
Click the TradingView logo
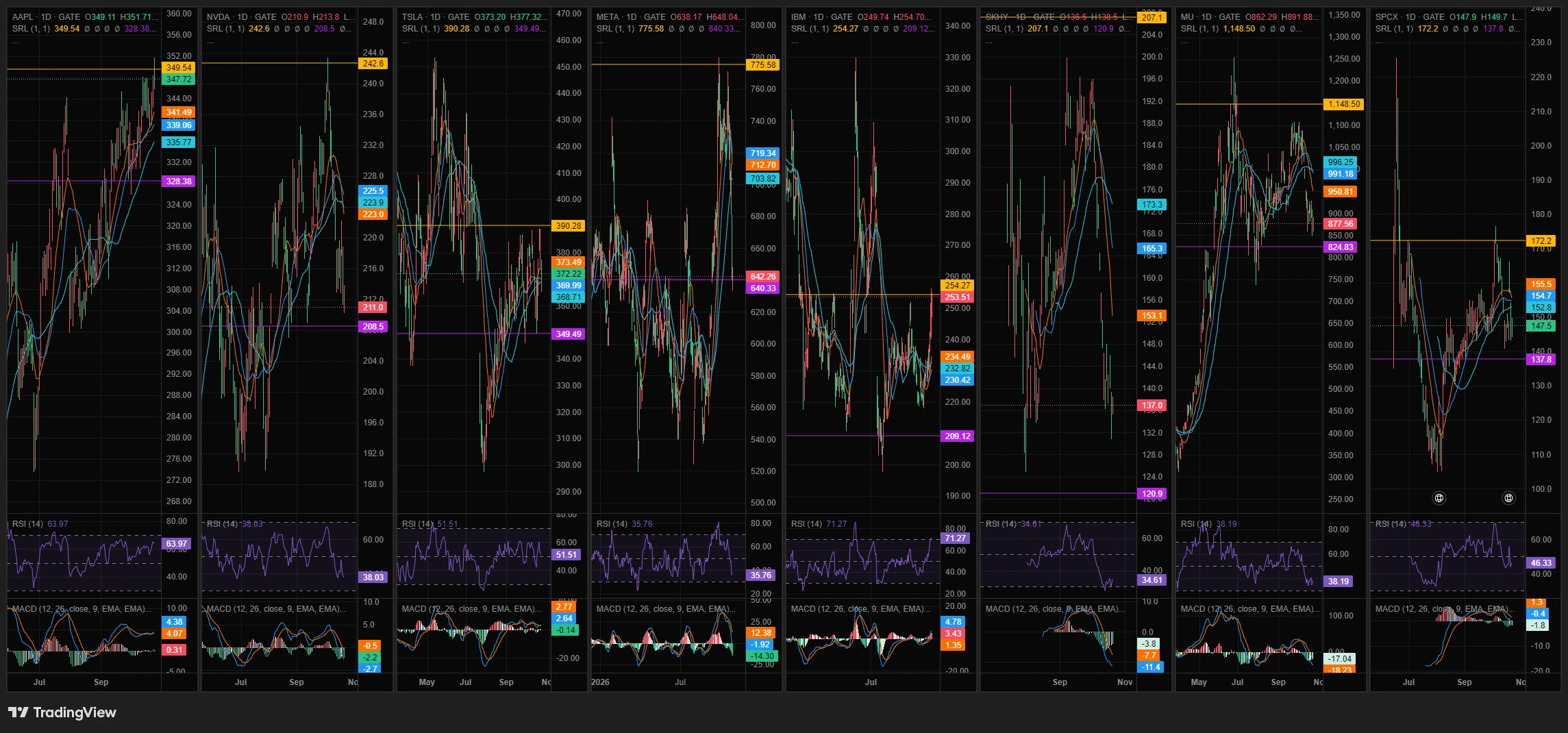pos(62,712)
